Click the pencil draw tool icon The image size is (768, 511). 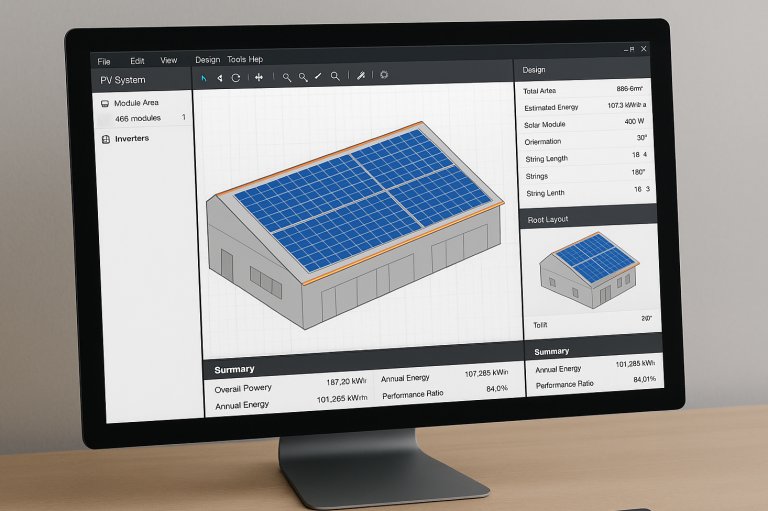pos(318,76)
